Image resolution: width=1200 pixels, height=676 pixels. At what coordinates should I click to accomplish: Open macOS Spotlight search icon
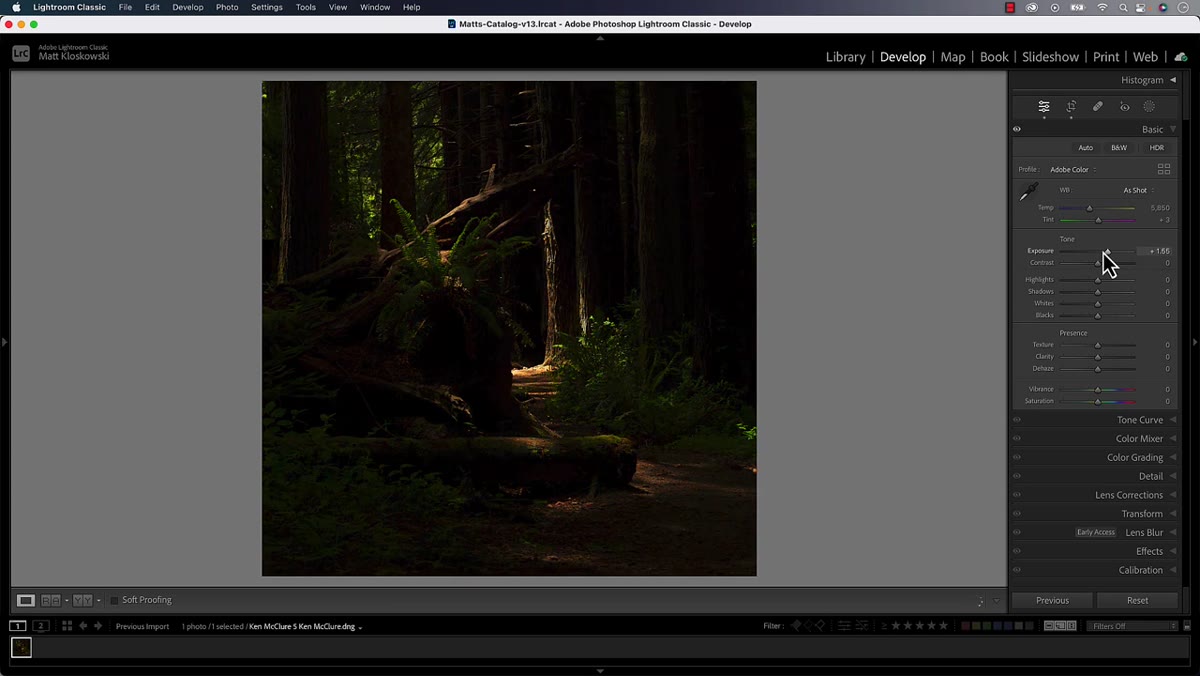pyautogui.click(x=1122, y=7)
